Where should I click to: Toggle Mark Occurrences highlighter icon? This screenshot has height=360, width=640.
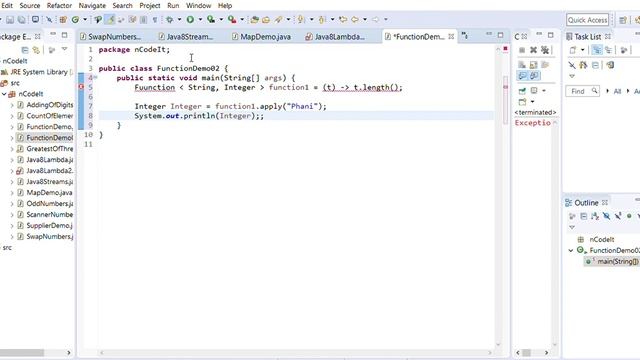[x=110, y=19]
